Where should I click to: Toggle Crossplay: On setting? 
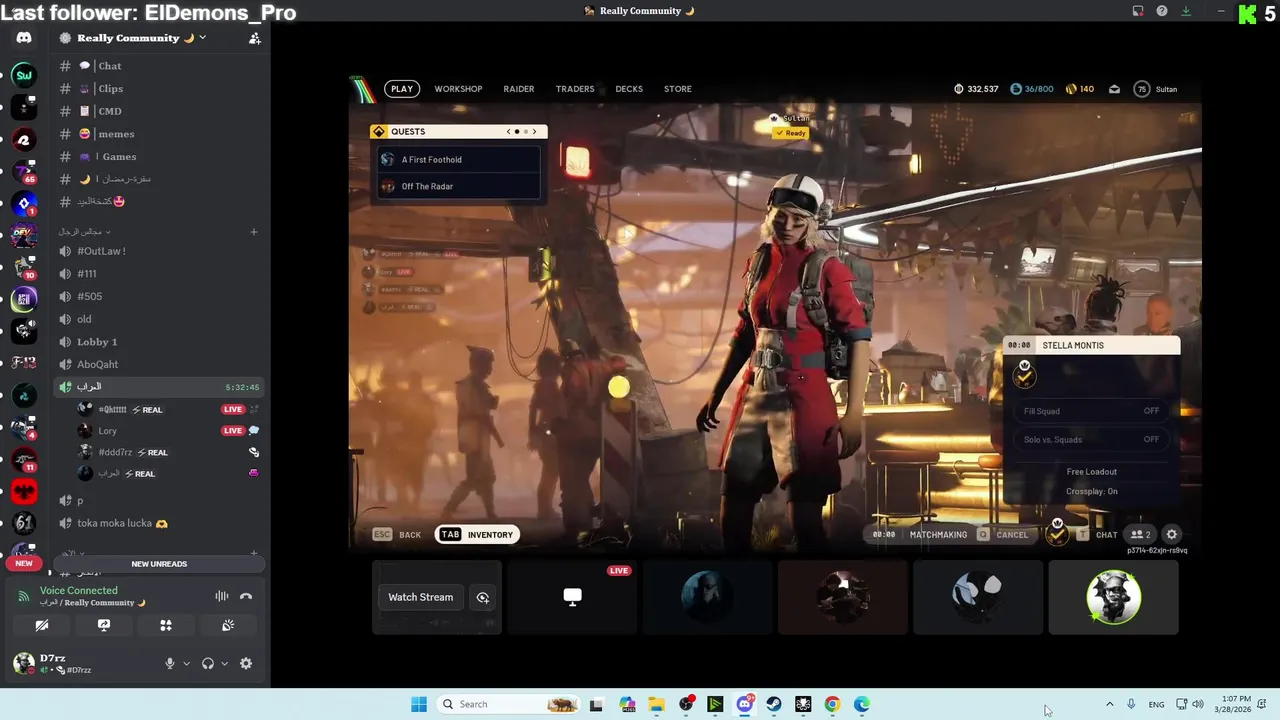(1092, 491)
